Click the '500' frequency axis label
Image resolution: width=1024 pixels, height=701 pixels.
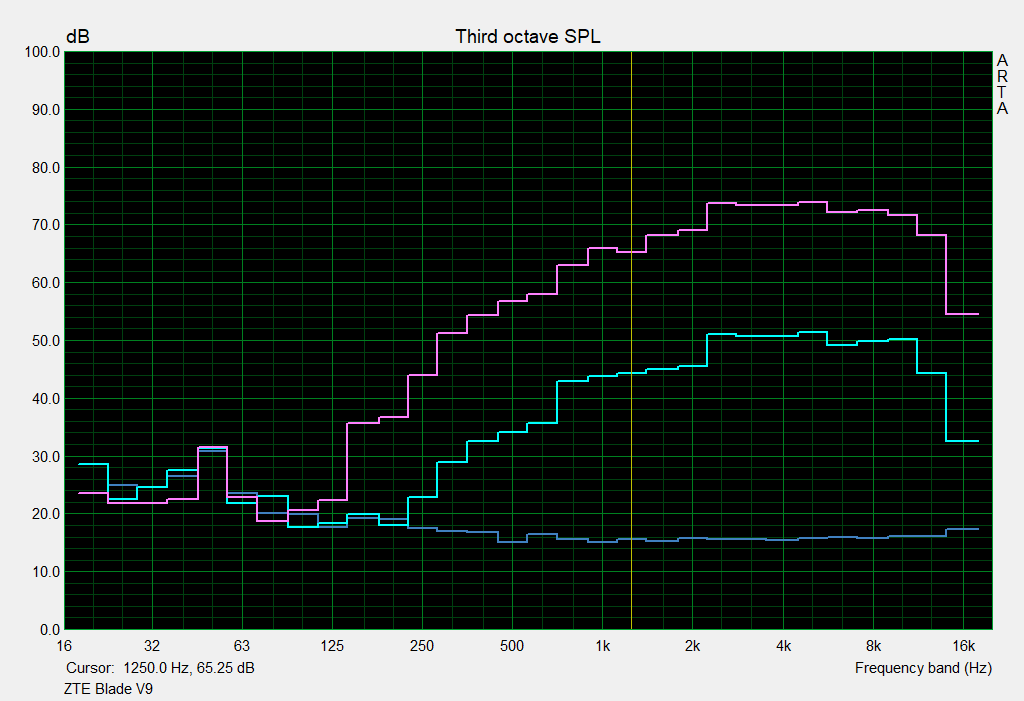coord(512,646)
